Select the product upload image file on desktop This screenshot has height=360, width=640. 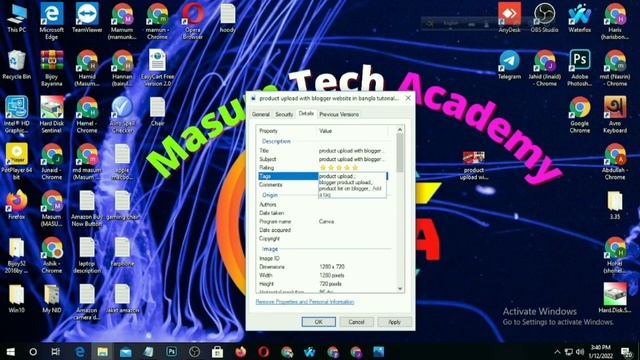pyautogui.click(x=473, y=165)
